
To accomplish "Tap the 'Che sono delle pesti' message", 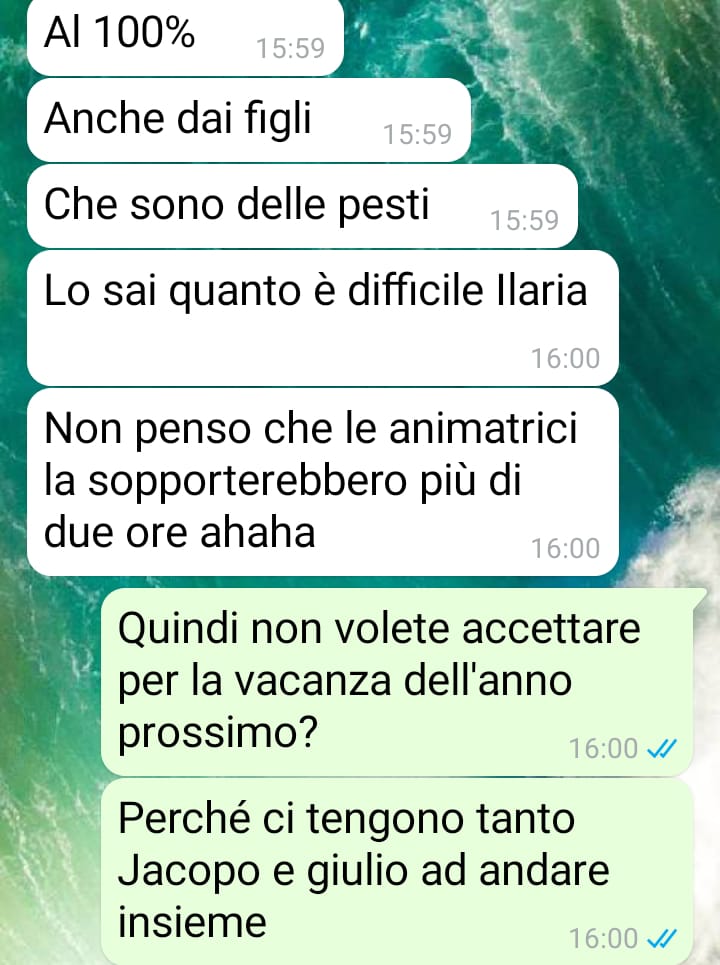I will [x=302, y=206].
